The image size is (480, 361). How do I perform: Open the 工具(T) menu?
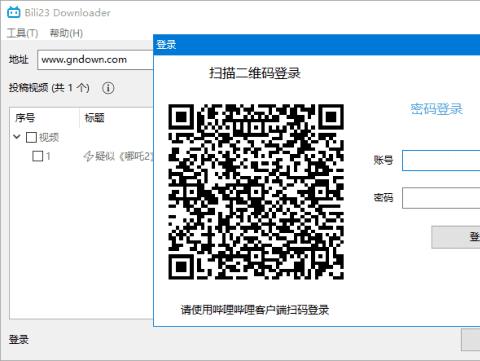22,33
